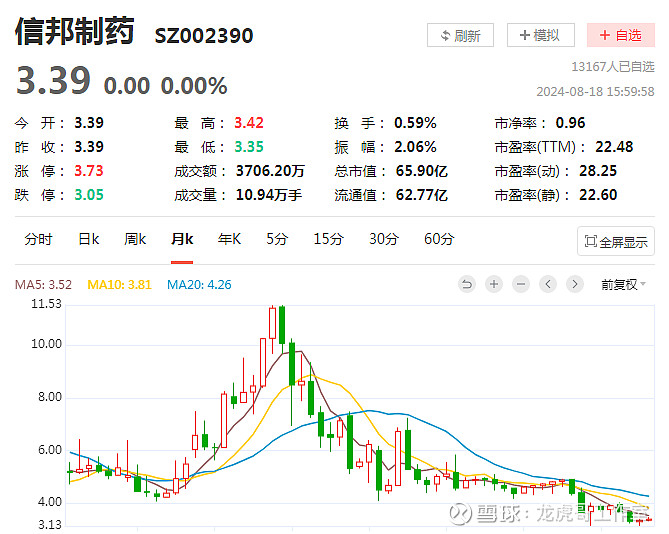The image size is (669, 534).
Task: Switch to 60分 chart tab
Action: tap(439, 239)
